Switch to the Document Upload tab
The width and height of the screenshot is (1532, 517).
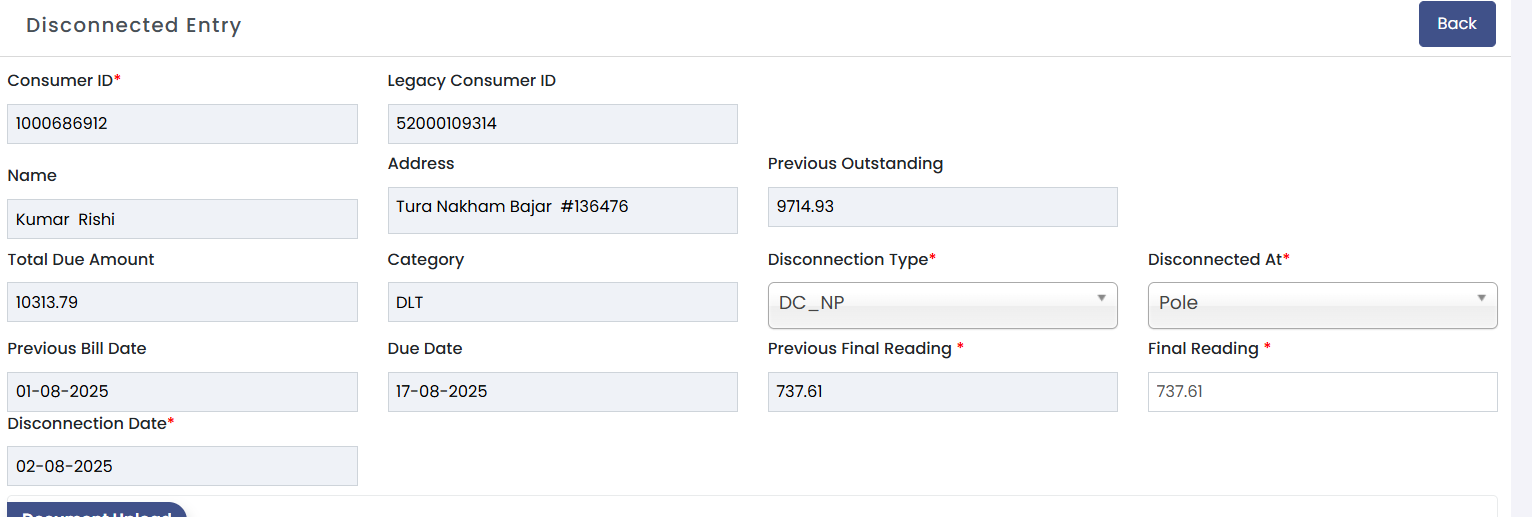pos(97,511)
